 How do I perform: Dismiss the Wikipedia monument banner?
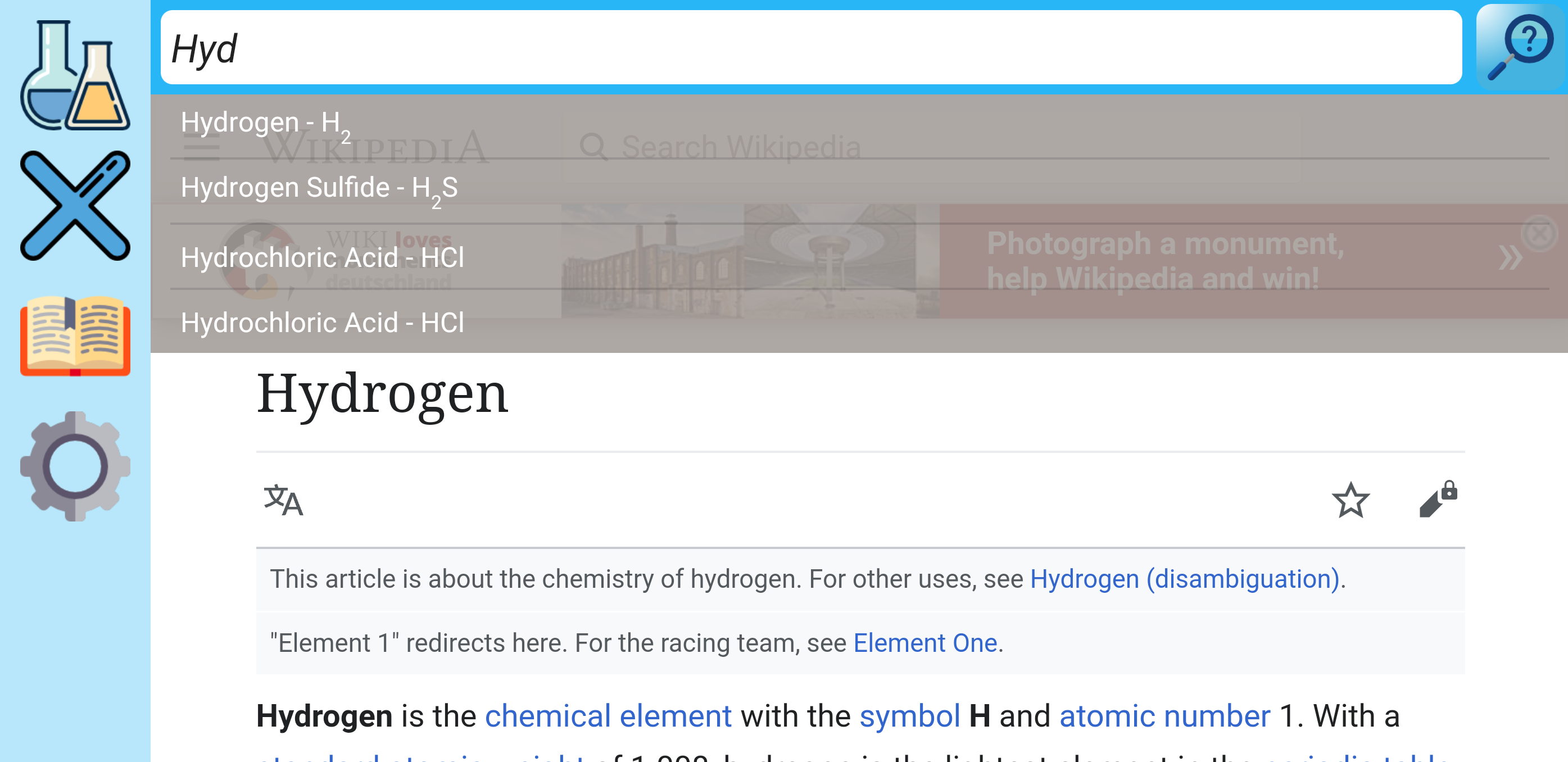tap(1538, 233)
